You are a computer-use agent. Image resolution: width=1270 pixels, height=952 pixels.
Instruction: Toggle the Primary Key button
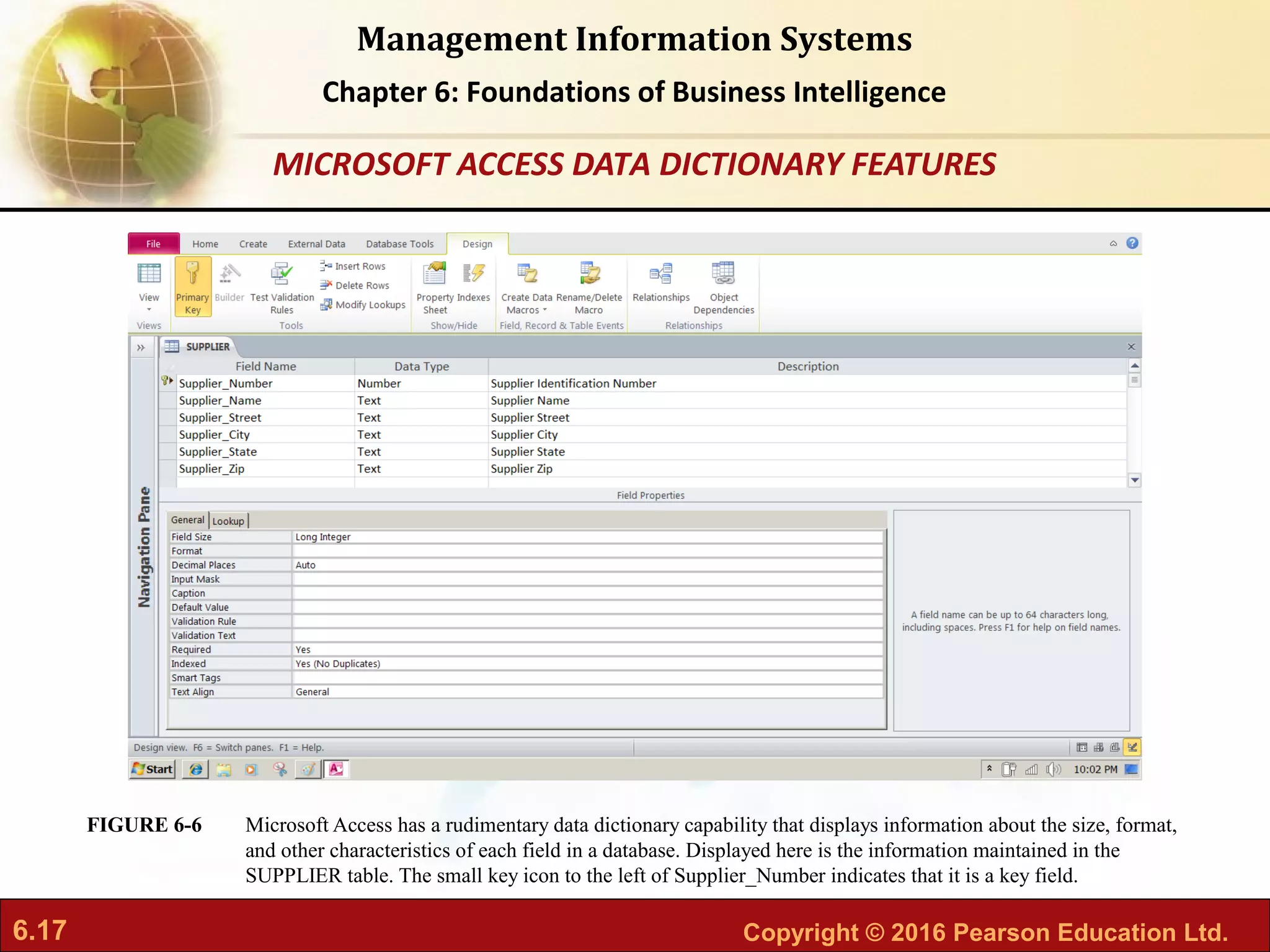point(193,287)
